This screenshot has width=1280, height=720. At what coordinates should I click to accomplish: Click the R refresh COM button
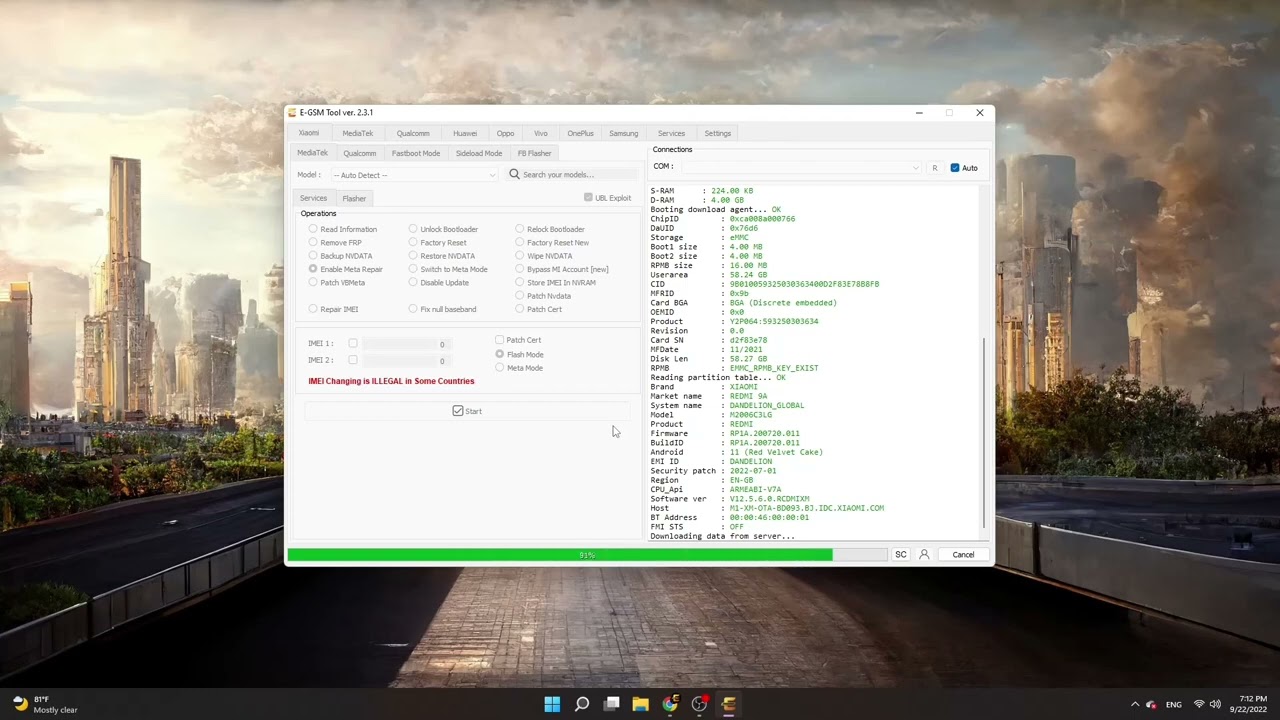[x=935, y=167]
